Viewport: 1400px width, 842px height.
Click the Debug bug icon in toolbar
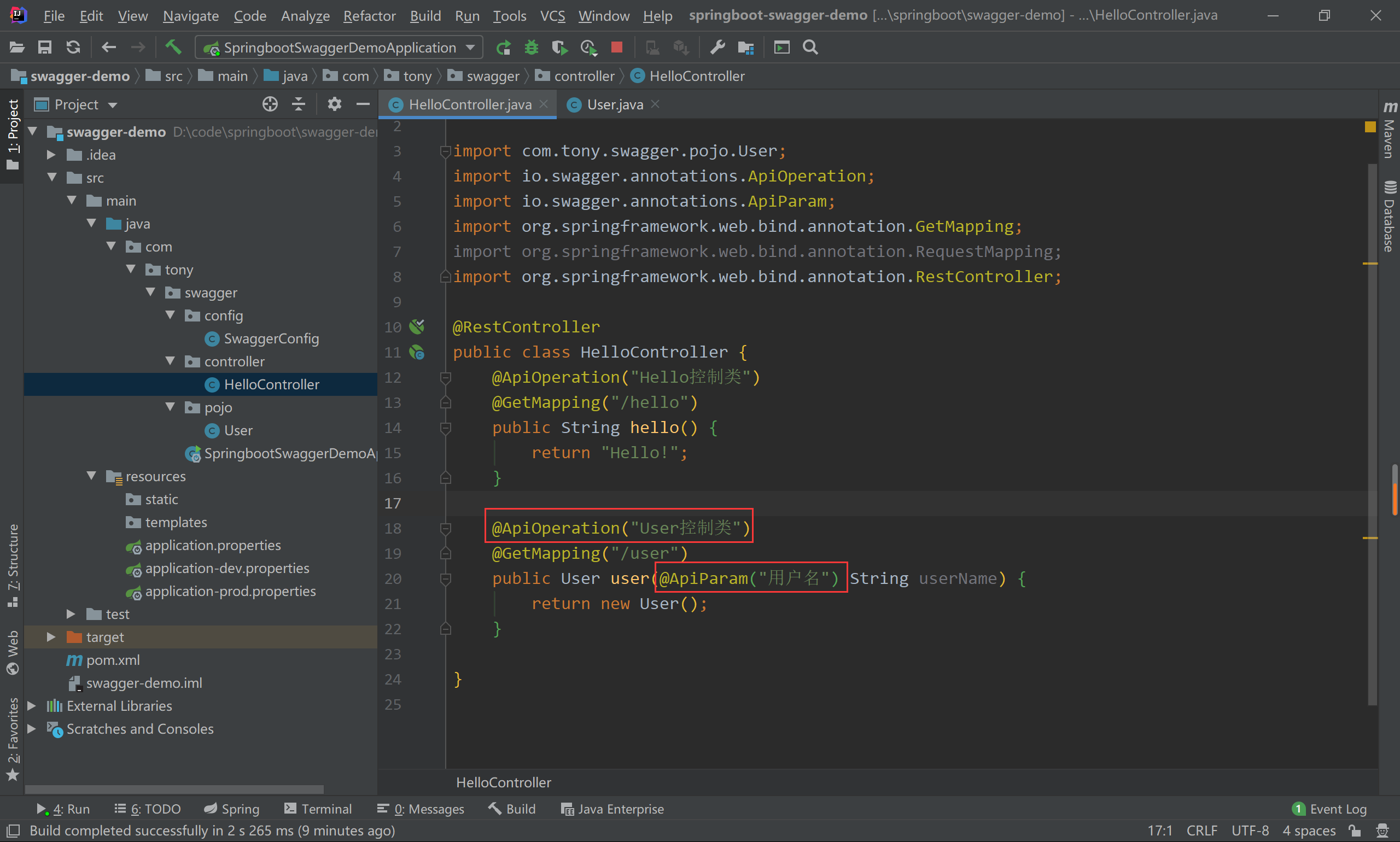click(531, 47)
